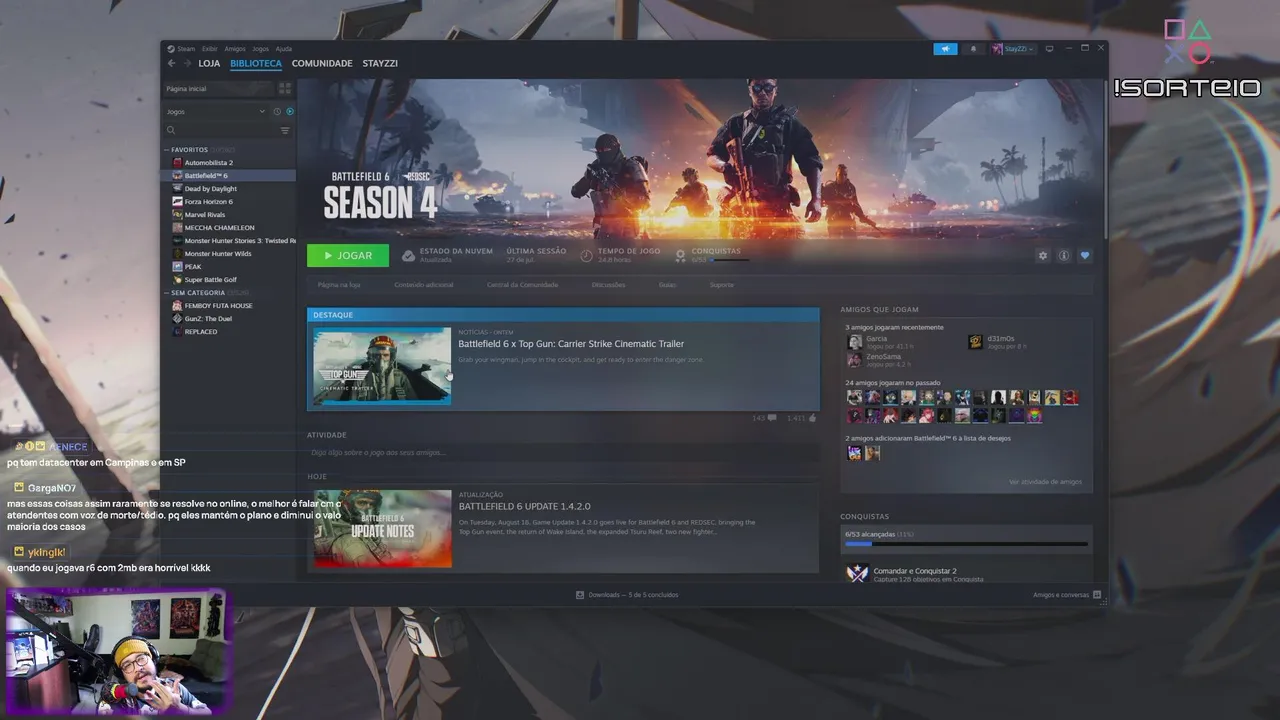Open d31m0s friend avatar
This screenshot has width=1280, height=720.
(x=975, y=342)
